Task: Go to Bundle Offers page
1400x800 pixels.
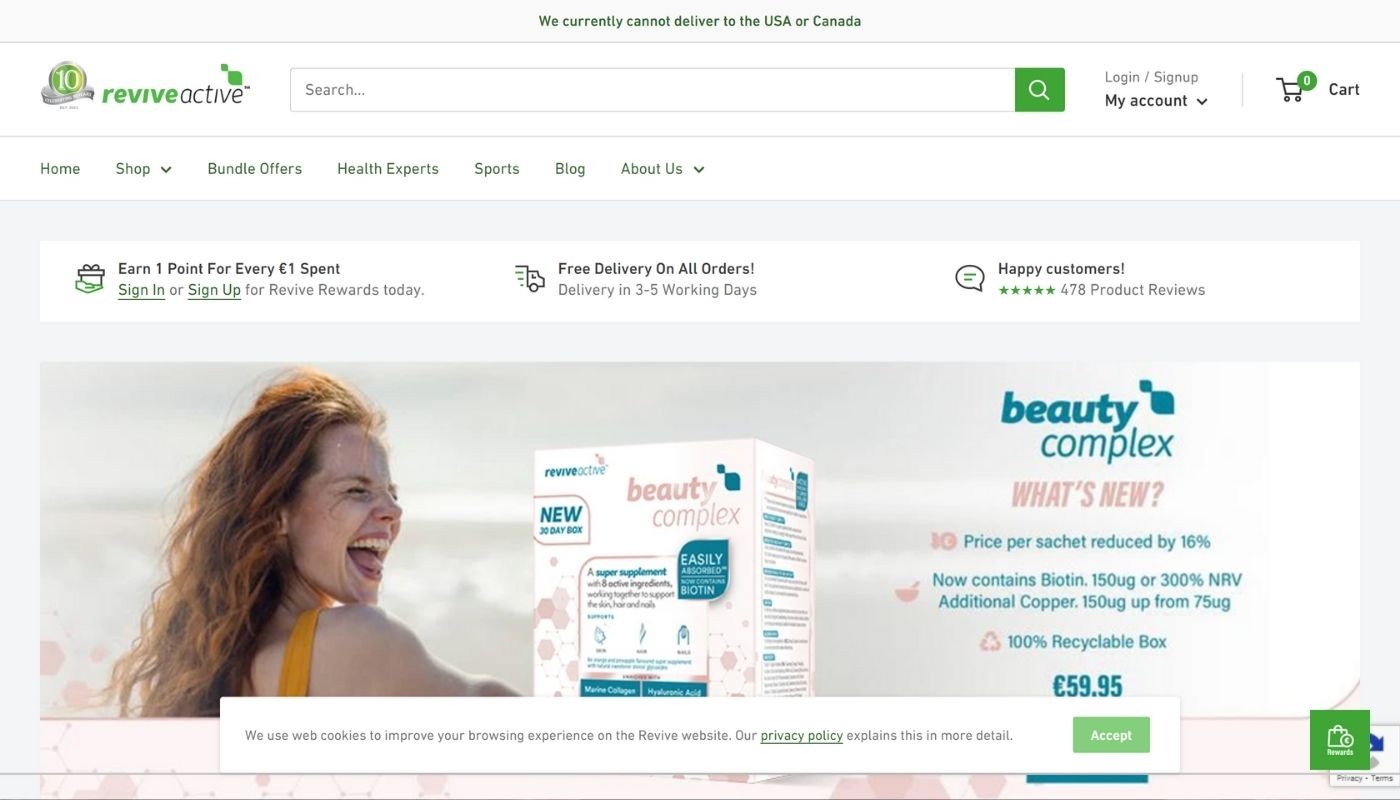Action: pos(255,169)
